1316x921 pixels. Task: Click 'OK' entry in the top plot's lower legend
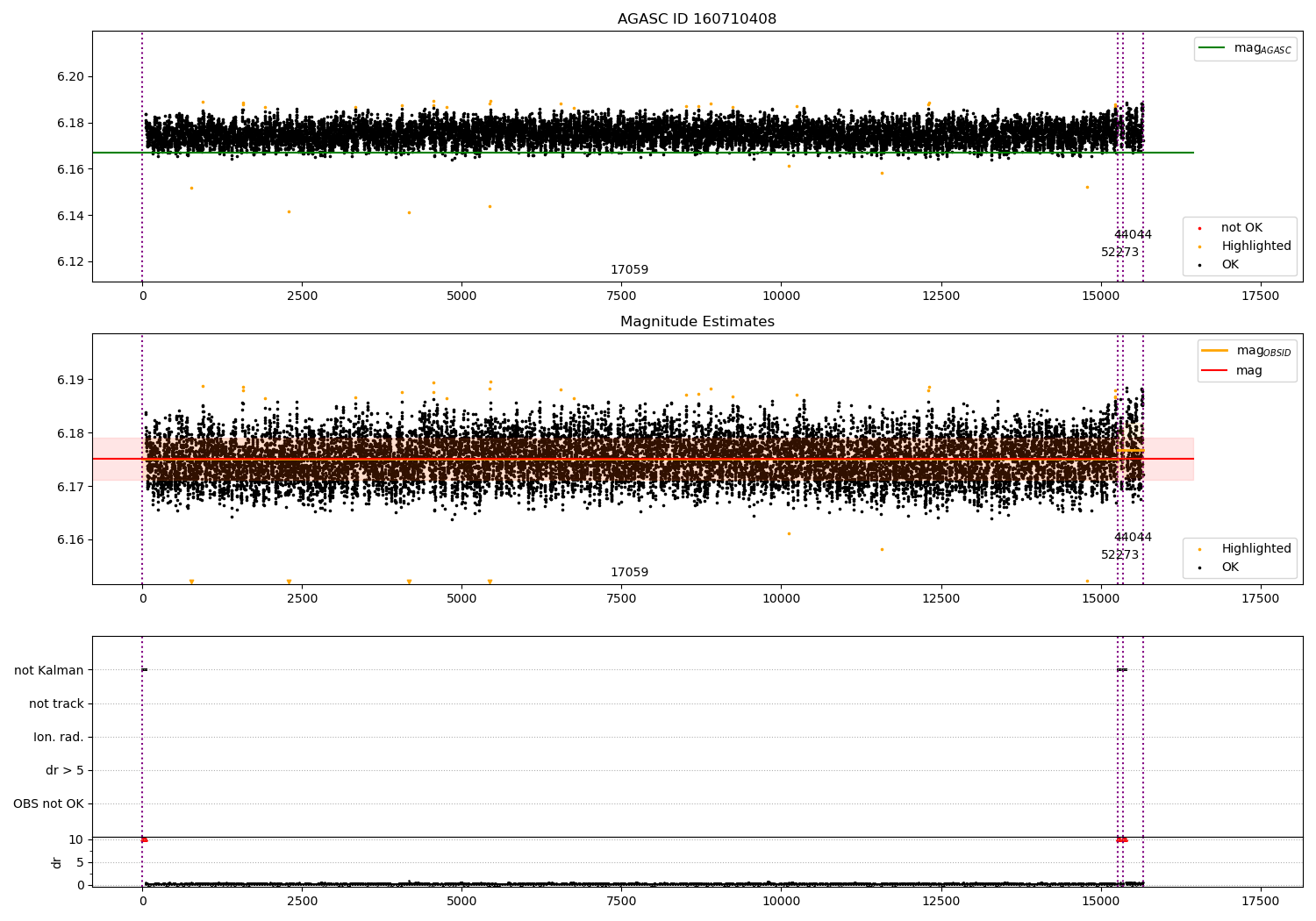(x=1230, y=265)
